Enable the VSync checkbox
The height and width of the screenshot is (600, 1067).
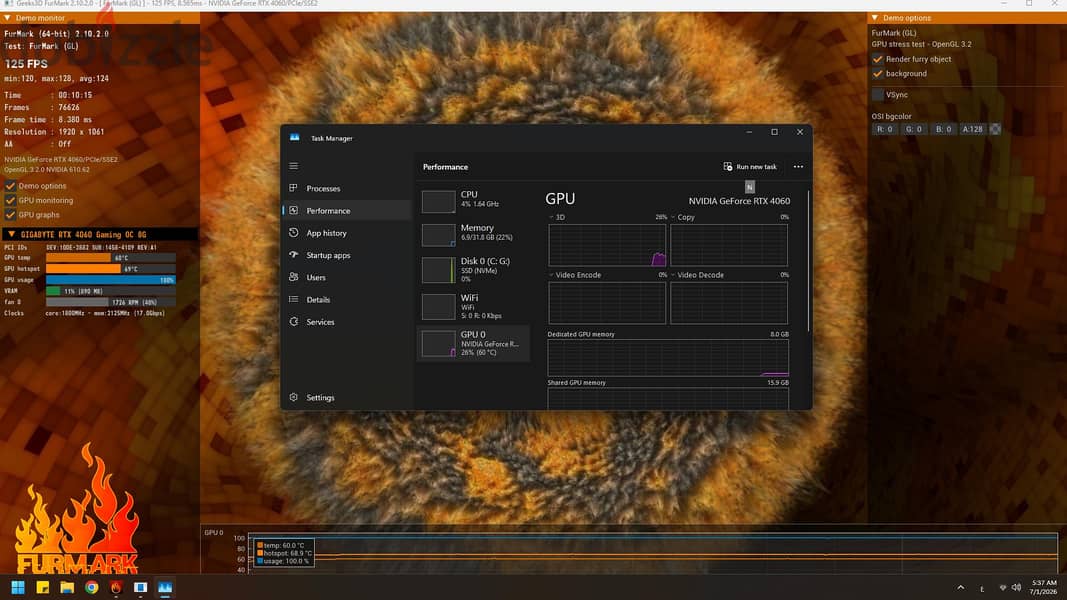coord(878,95)
